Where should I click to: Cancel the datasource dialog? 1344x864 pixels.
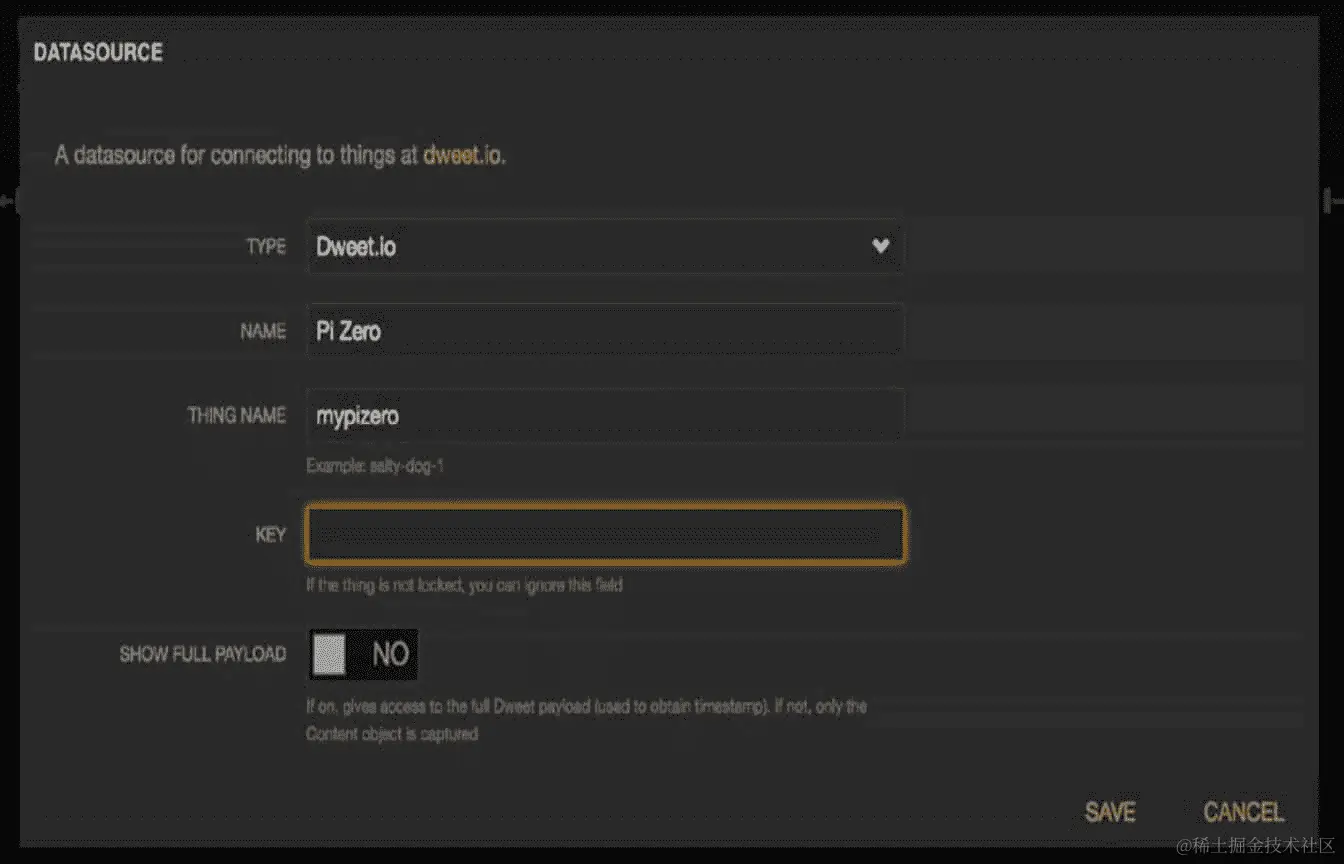[1243, 811]
